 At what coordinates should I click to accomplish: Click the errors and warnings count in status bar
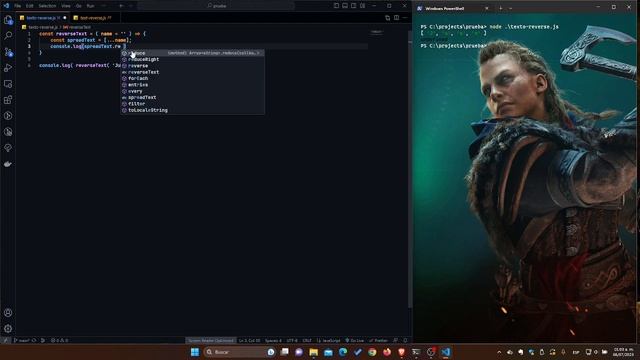click(x=60, y=340)
